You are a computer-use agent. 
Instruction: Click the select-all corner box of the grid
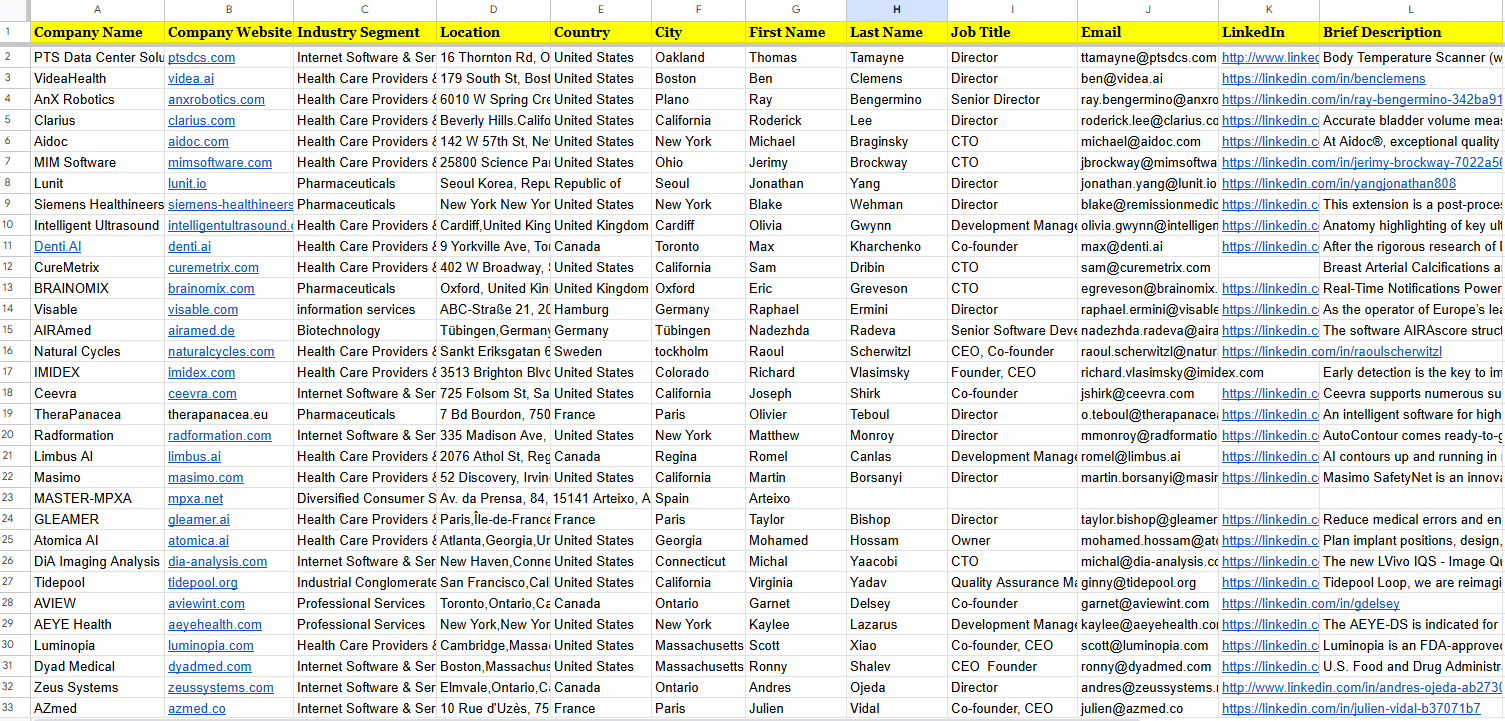click(14, 10)
